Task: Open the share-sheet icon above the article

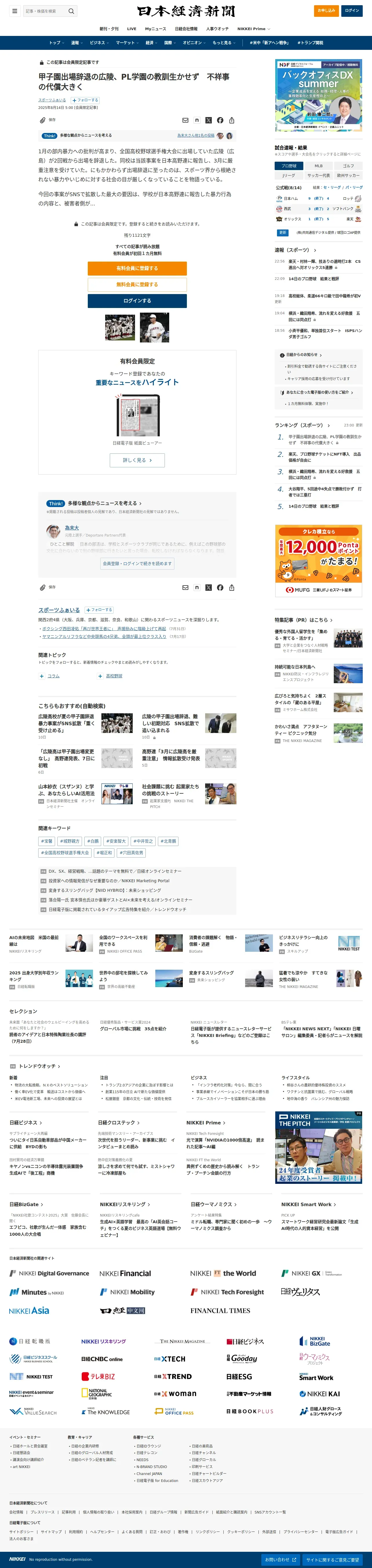Action: [231, 120]
